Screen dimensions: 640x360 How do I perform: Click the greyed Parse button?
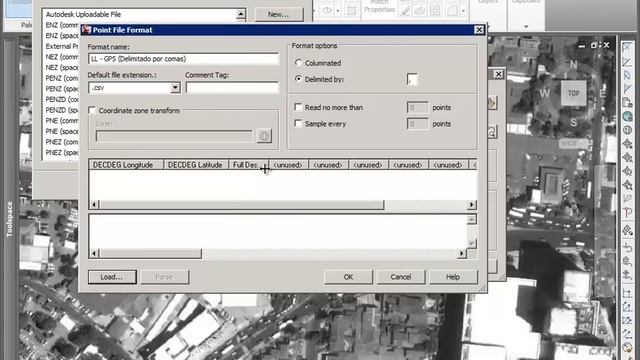(x=164, y=277)
